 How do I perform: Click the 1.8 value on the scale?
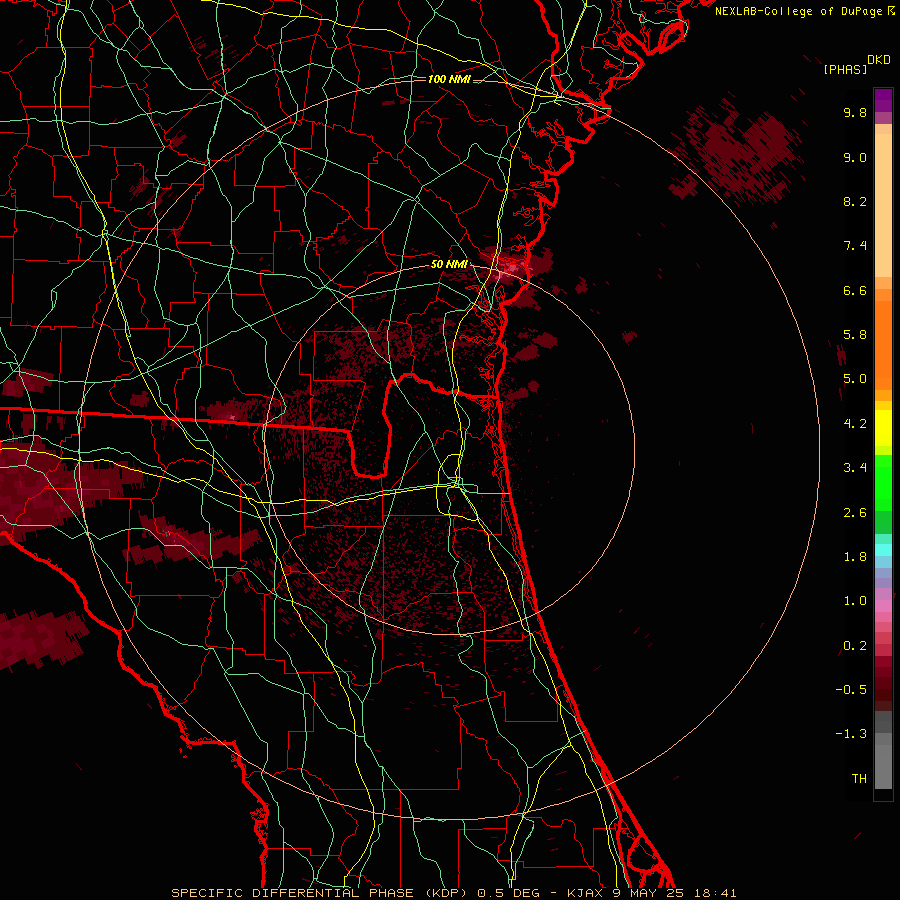[855, 557]
